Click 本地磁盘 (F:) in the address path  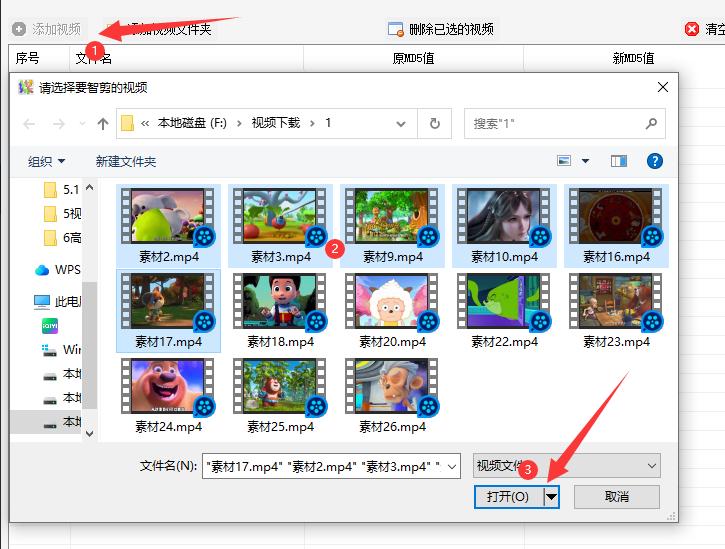[x=192, y=123]
